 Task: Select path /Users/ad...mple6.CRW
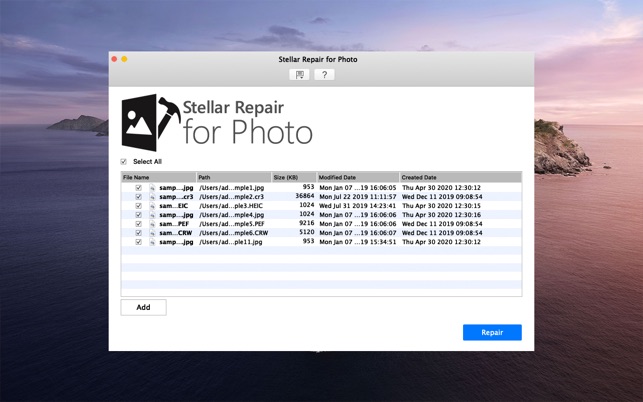pyautogui.click(x=233, y=233)
